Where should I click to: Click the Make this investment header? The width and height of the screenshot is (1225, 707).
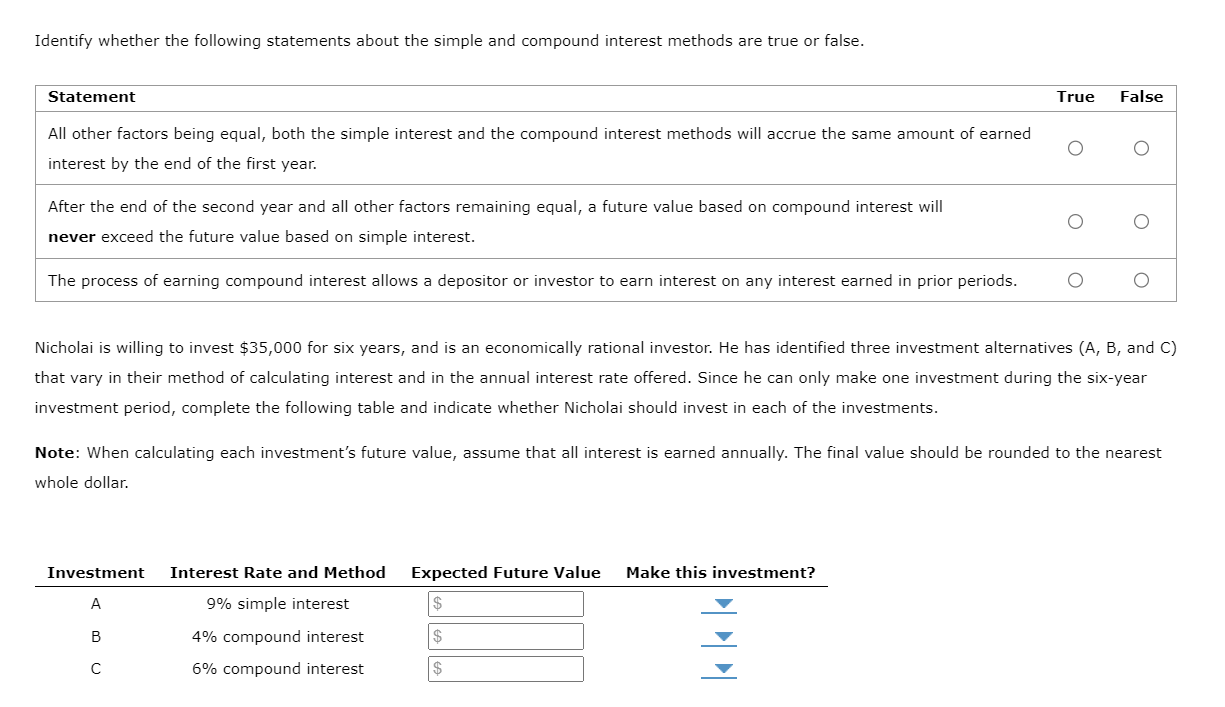[719, 572]
